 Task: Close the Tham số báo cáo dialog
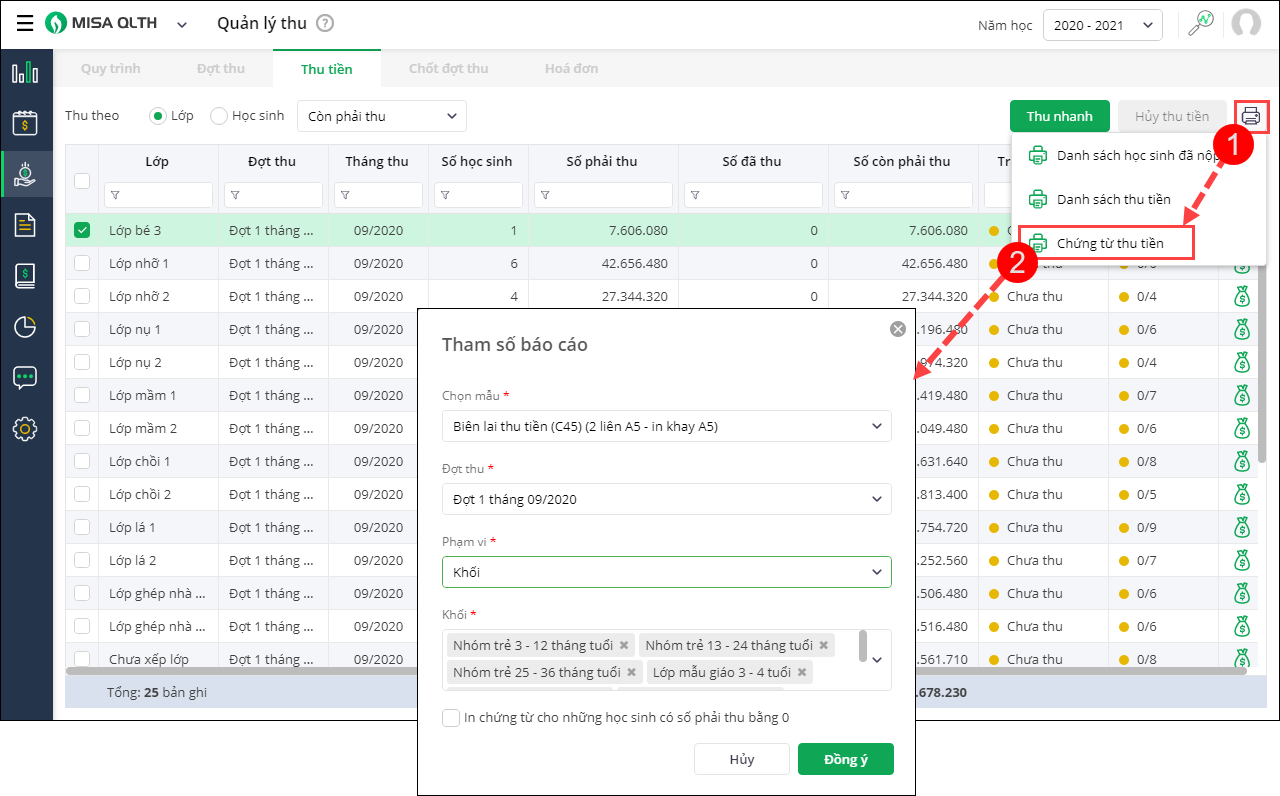pos(898,329)
